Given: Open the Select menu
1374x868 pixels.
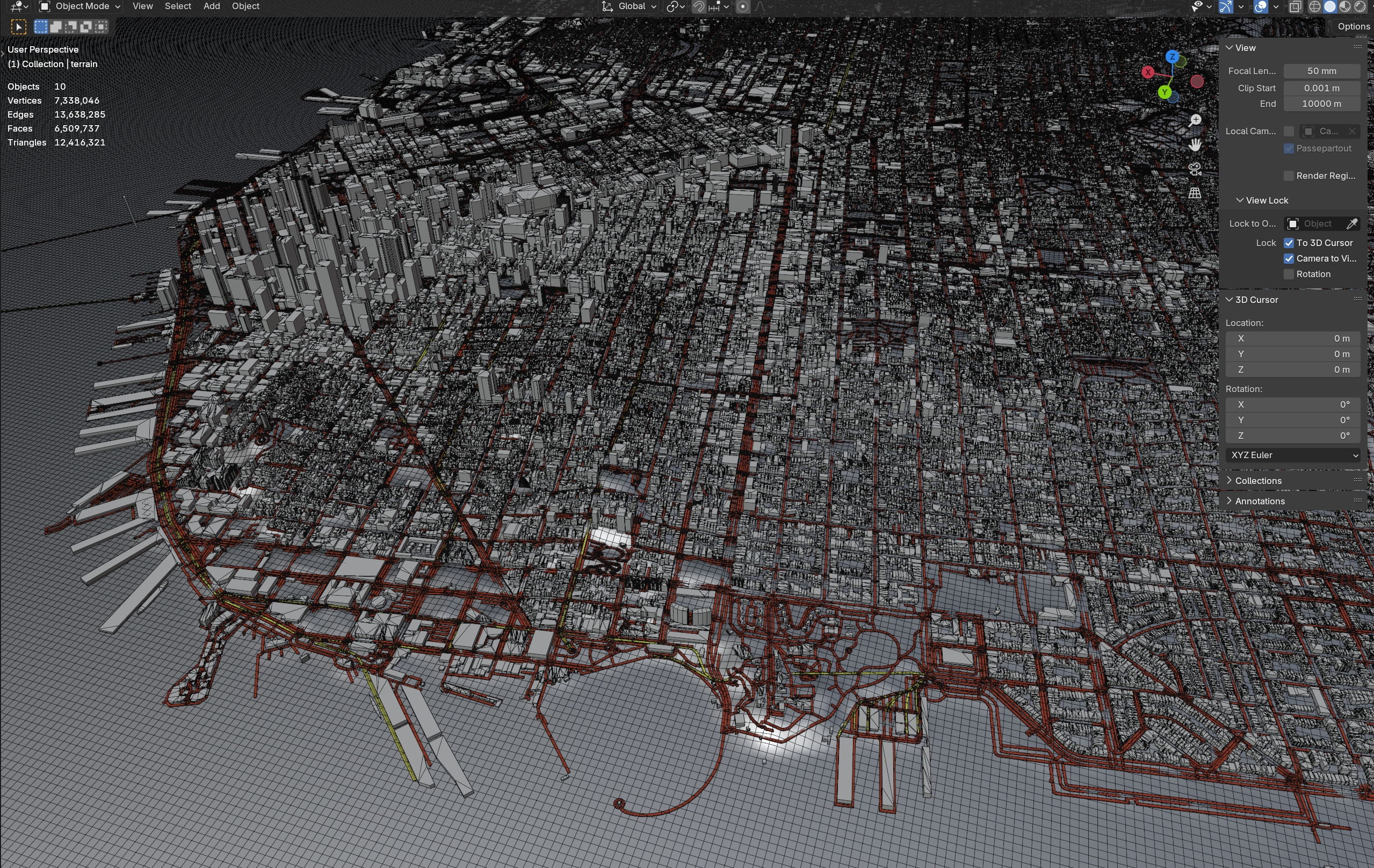Looking at the screenshot, I should point(177,6).
